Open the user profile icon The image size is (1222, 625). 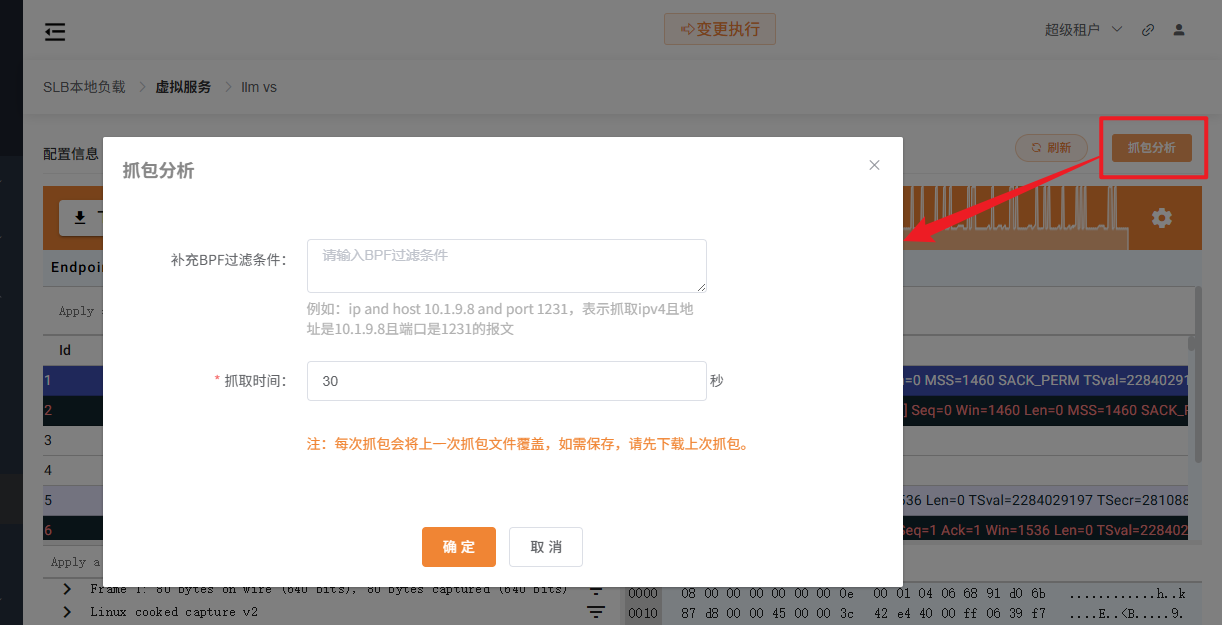tap(1179, 30)
